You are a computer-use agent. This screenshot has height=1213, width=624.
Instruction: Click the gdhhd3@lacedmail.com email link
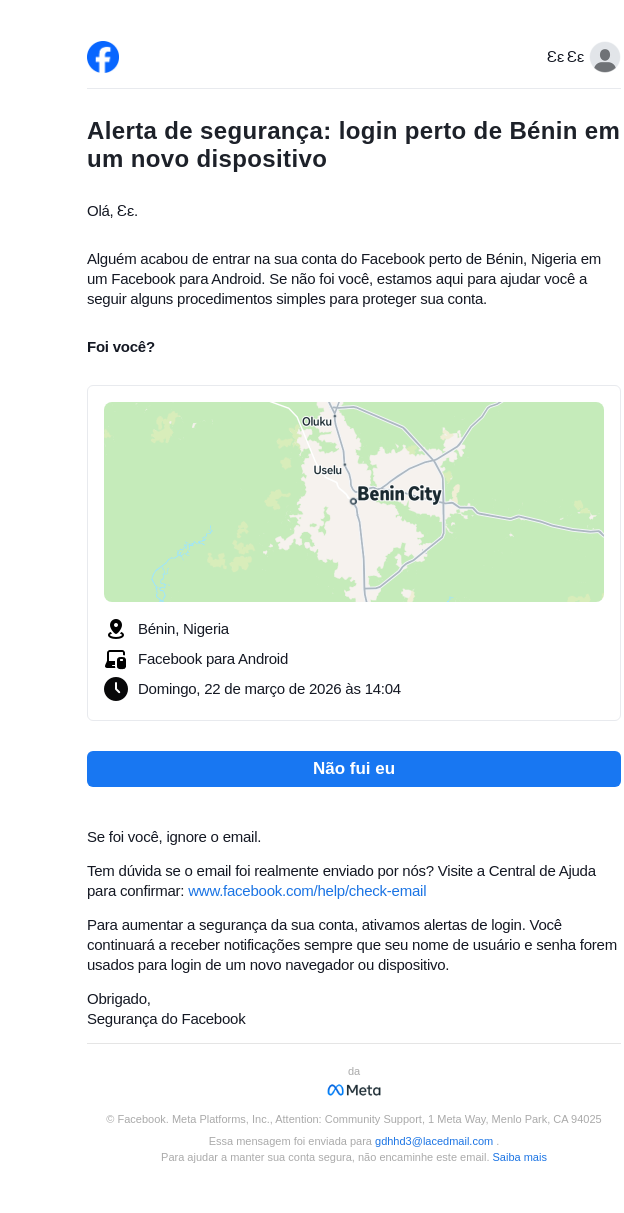click(434, 1141)
